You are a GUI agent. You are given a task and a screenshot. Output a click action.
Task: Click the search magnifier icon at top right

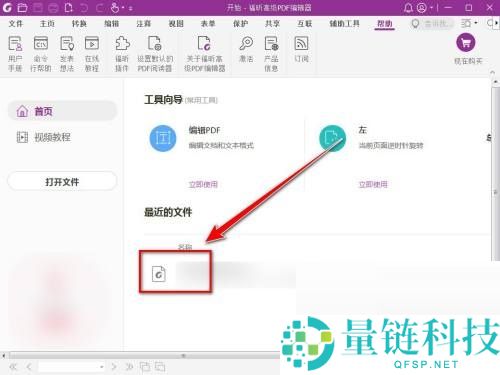pos(491,23)
